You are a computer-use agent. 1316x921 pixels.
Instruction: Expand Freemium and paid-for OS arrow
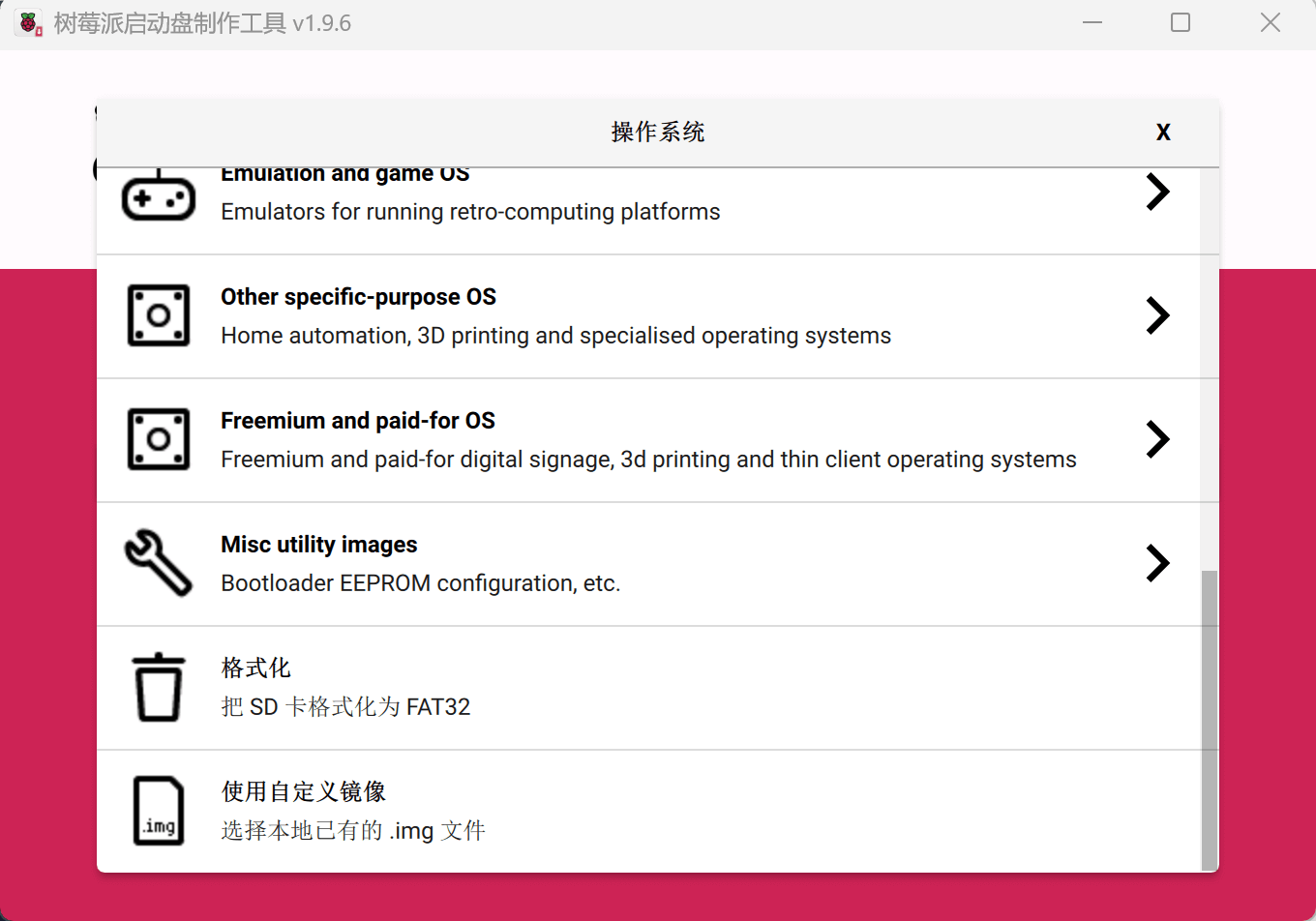tap(1157, 439)
